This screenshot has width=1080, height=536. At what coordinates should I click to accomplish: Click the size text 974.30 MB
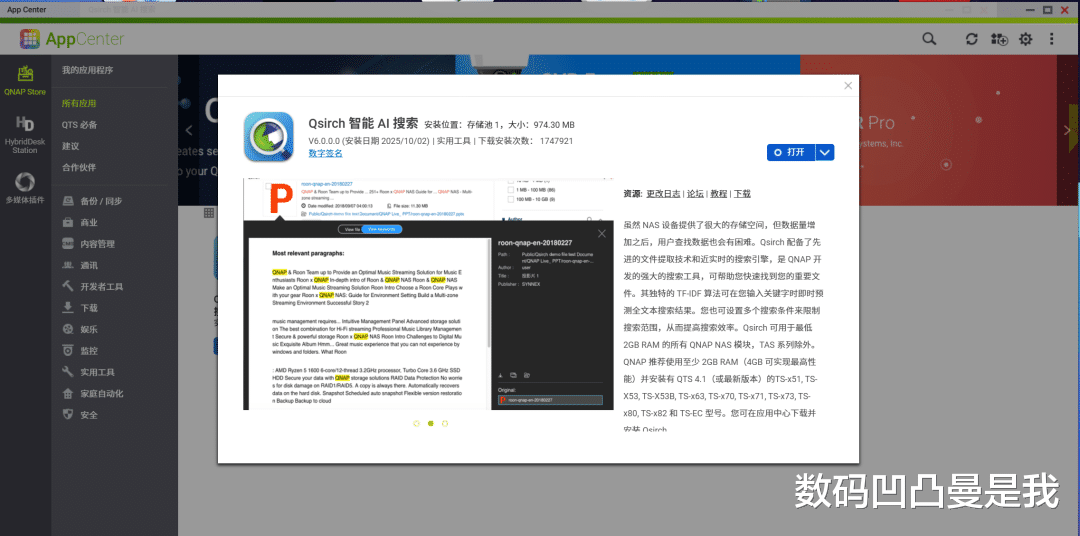554,125
